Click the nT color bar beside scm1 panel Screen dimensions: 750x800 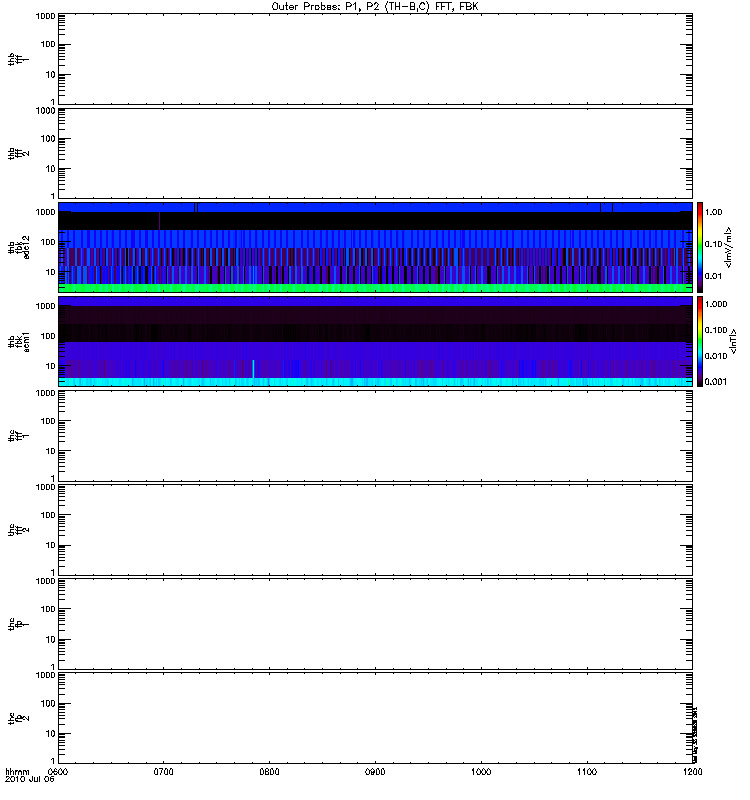click(700, 341)
